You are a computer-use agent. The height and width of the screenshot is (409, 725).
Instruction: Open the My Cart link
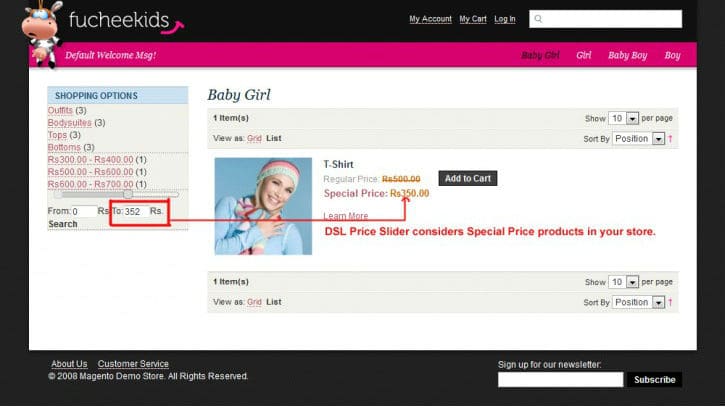(473, 19)
